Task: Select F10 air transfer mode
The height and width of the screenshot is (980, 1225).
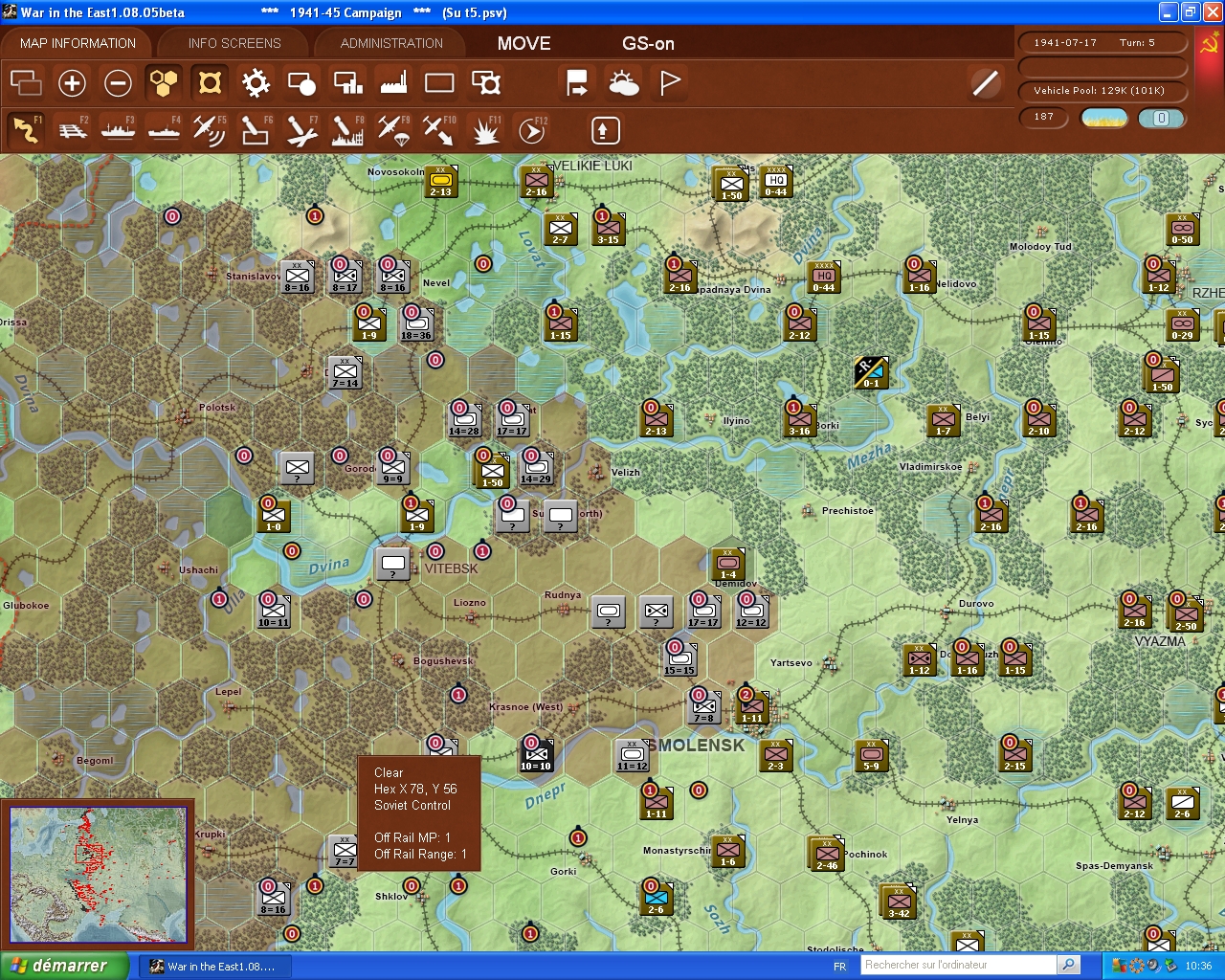Action: click(x=439, y=129)
